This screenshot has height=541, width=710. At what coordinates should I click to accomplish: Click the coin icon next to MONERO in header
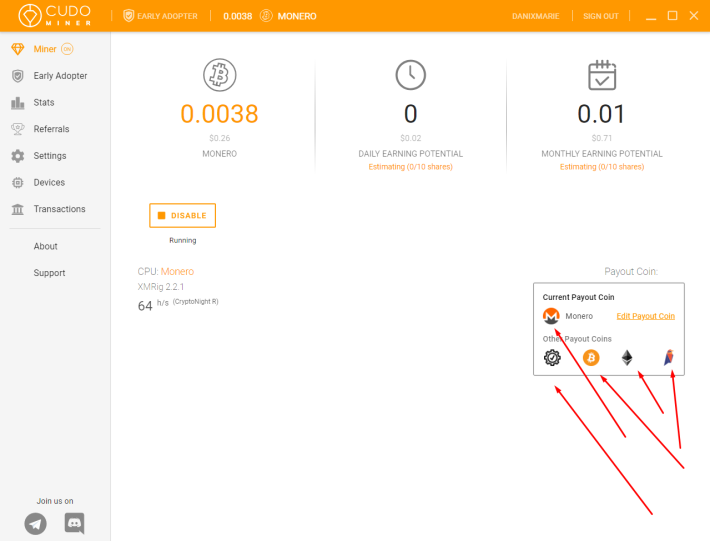(x=266, y=16)
